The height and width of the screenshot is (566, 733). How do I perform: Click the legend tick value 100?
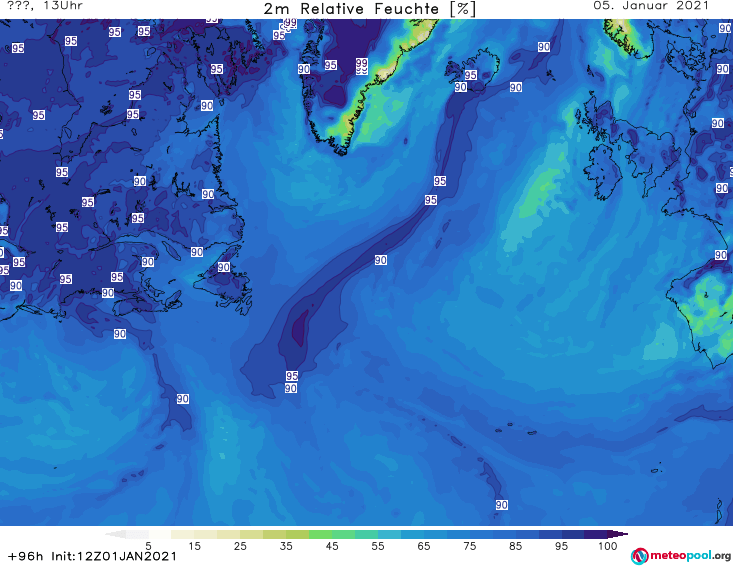[x=608, y=546]
